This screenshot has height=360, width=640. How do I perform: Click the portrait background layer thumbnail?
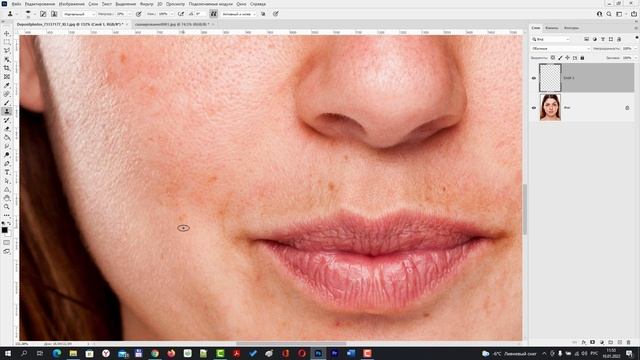point(550,107)
